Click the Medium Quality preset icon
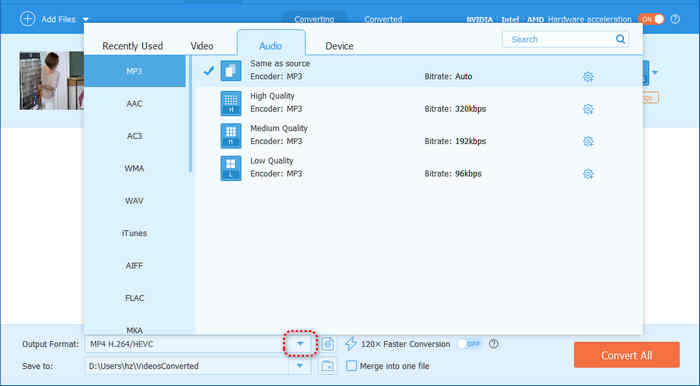Screen dimensions: 700x386 pos(231,136)
